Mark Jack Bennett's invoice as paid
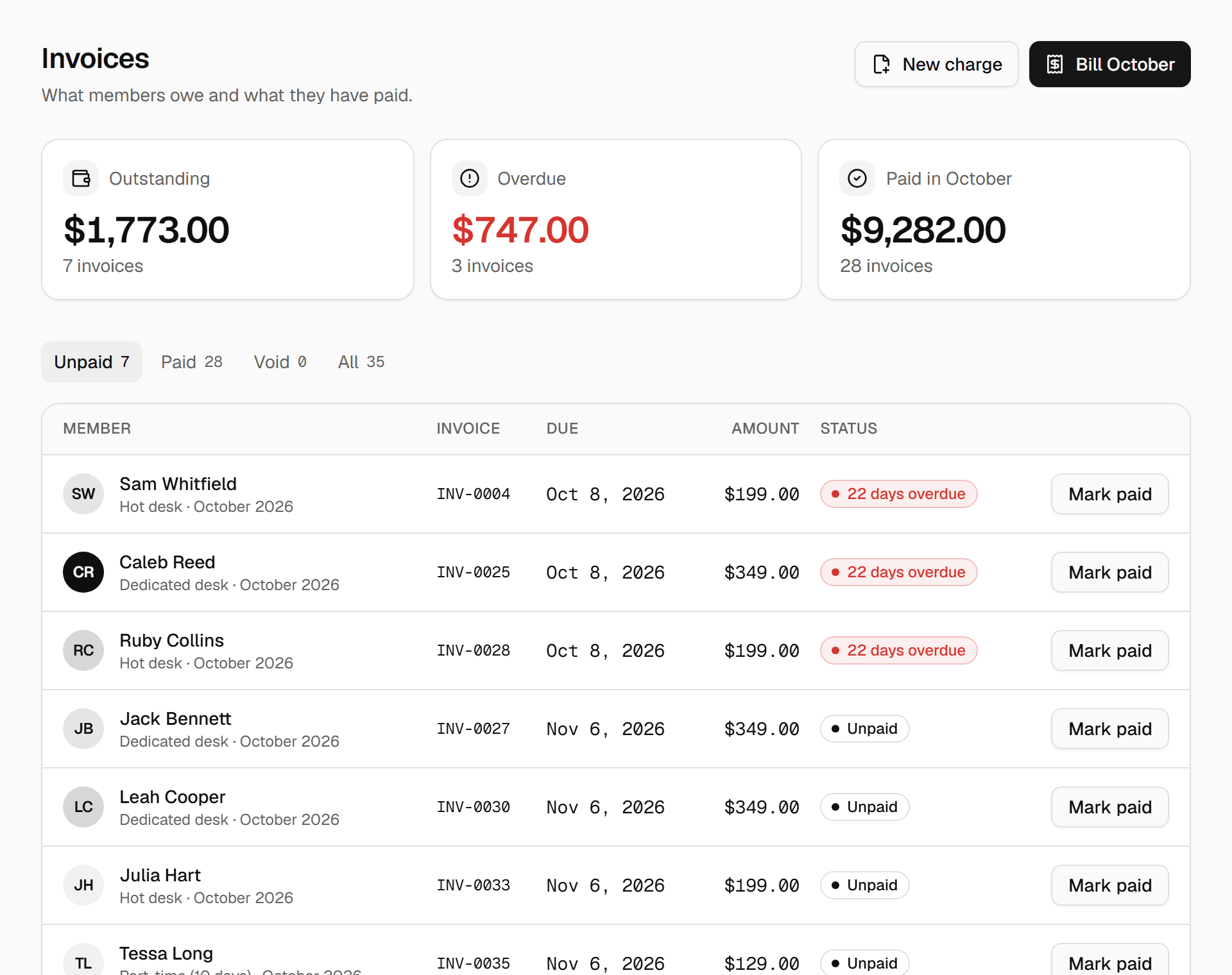Screen dimensions: 1232x975 (x=1110, y=729)
